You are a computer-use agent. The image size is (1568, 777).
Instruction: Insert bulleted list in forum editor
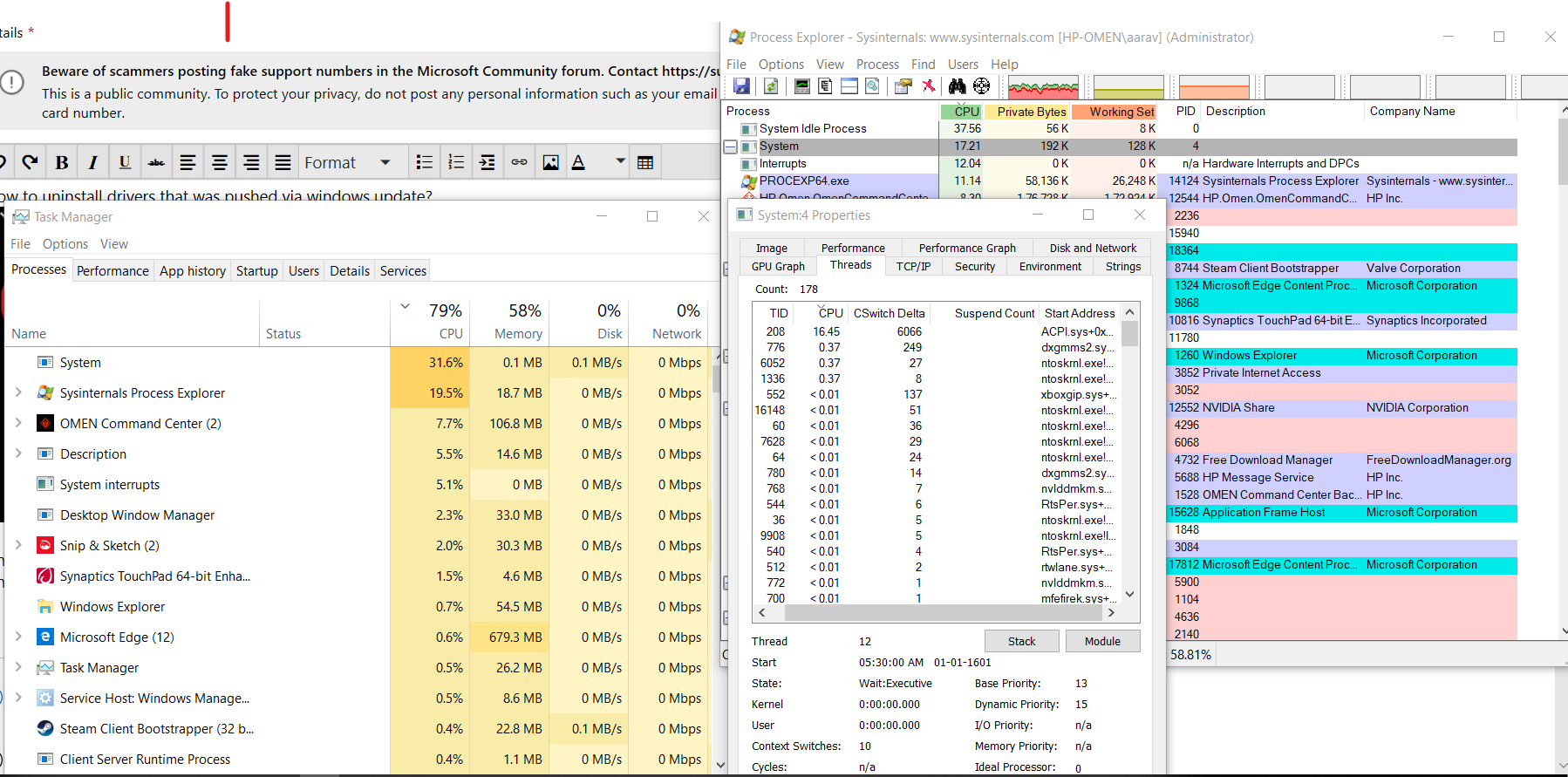pyautogui.click(x=425, y=162)
